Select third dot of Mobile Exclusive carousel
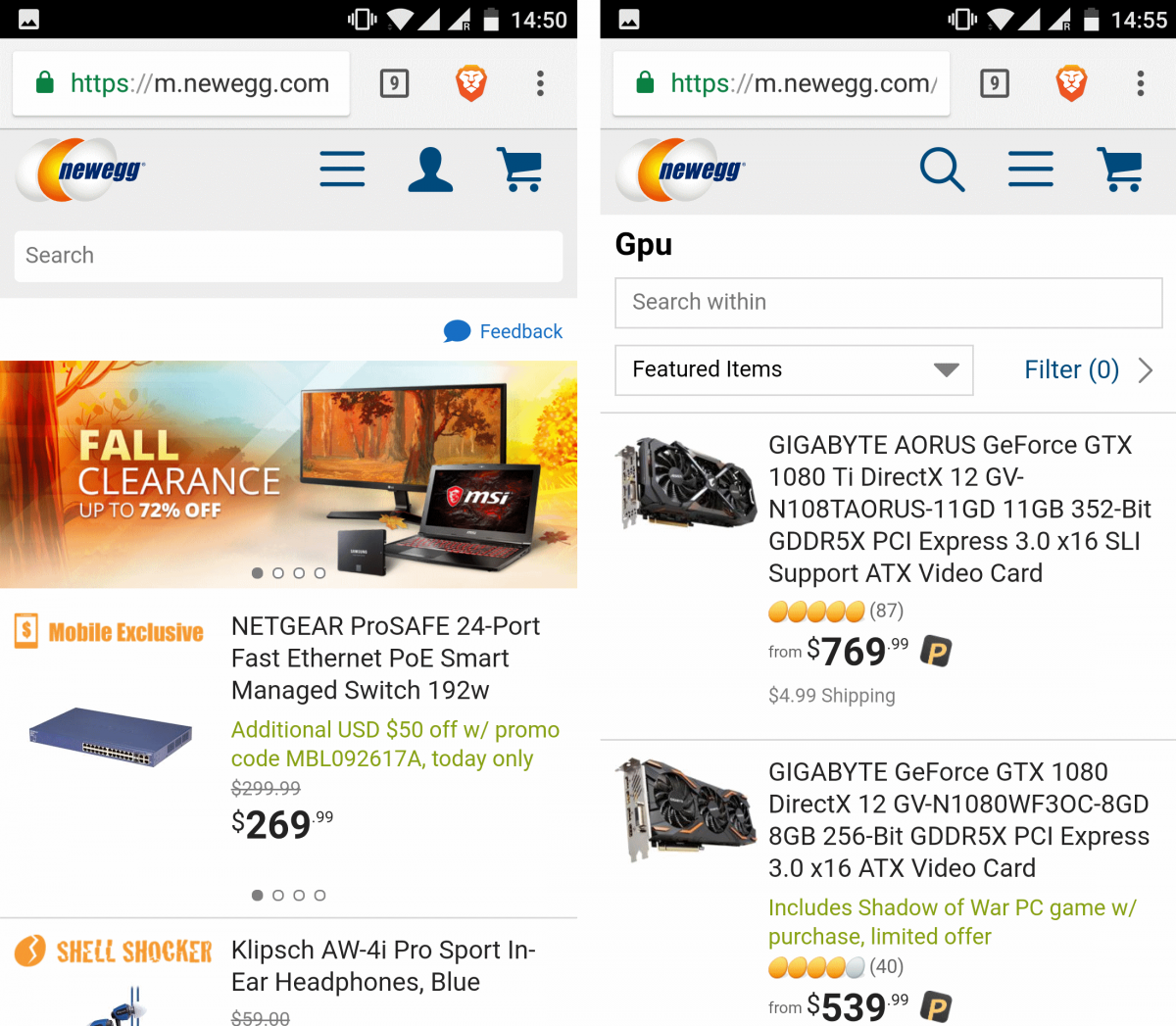Viewport: 1176px width, 1026px height. [299, 896]
